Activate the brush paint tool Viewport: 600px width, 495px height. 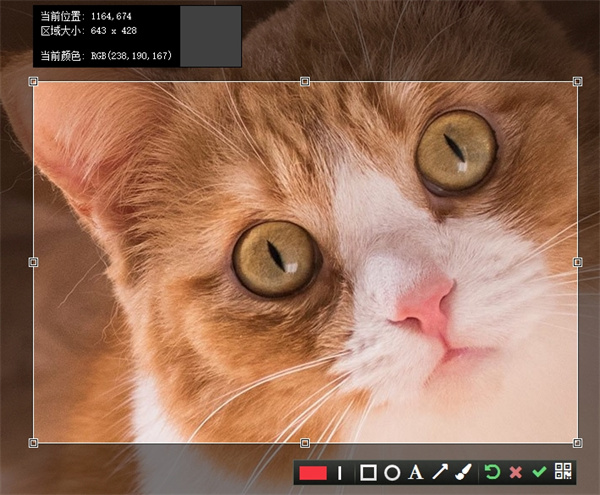pyautogui.click(x=463, y=472)
